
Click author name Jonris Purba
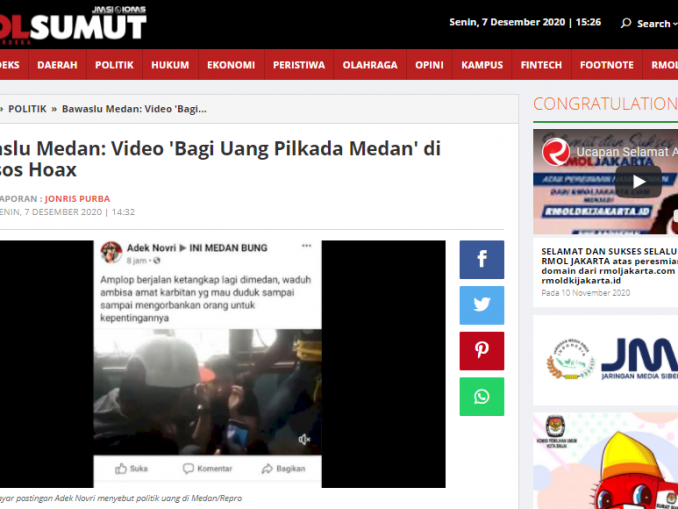click(77, 198)
